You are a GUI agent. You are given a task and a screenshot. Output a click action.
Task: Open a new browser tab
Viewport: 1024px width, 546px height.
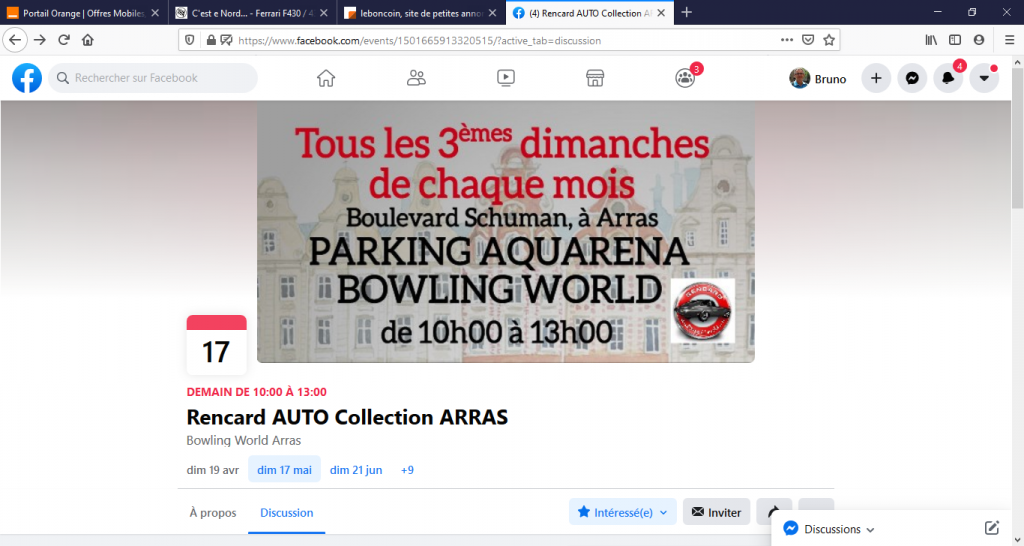686,12
